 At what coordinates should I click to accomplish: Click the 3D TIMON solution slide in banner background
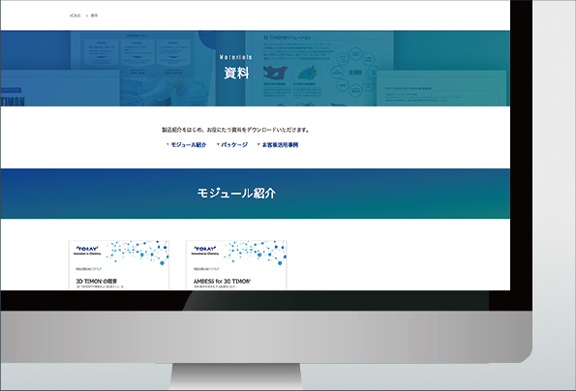tap(319, 68)
